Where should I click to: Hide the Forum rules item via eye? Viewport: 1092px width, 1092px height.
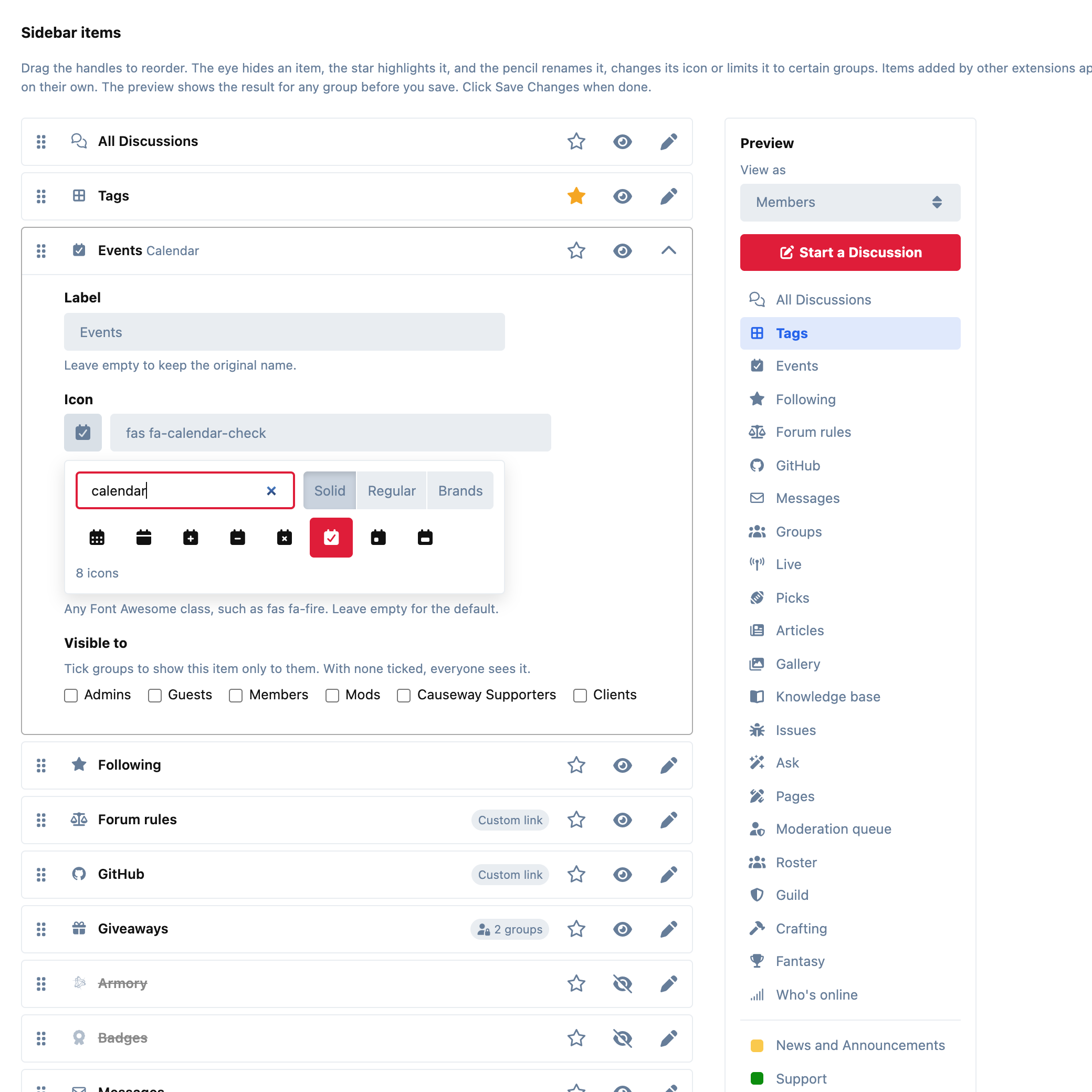point(622,820)
